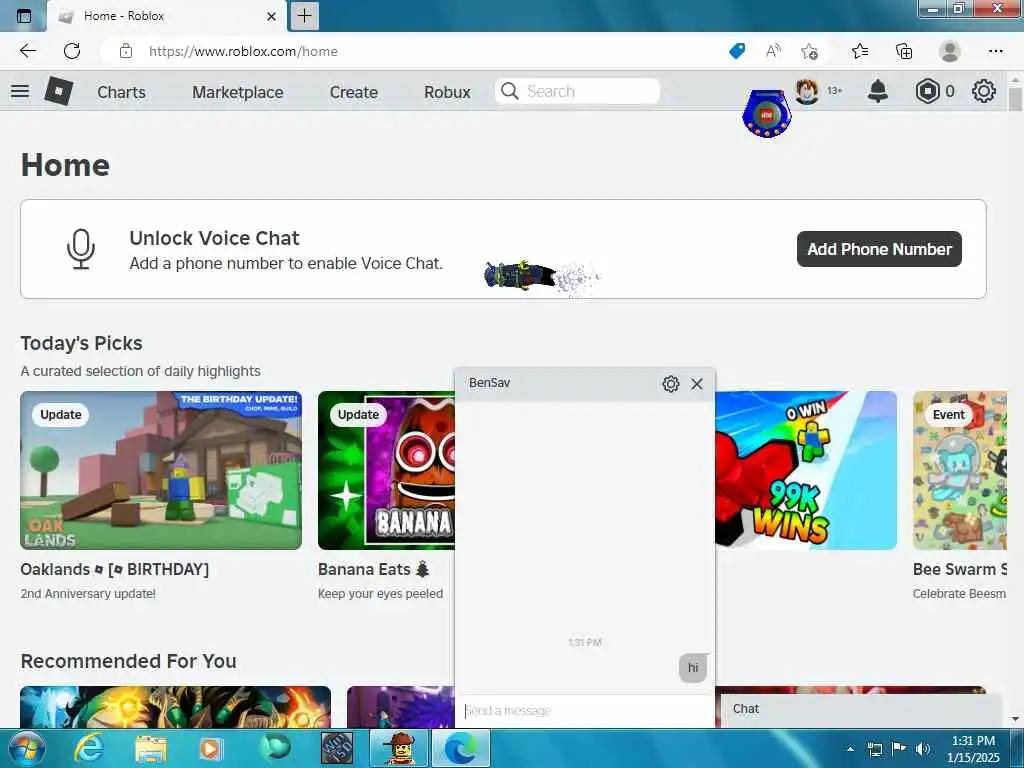Click the Recommended For You heading

tap(129, 662)
